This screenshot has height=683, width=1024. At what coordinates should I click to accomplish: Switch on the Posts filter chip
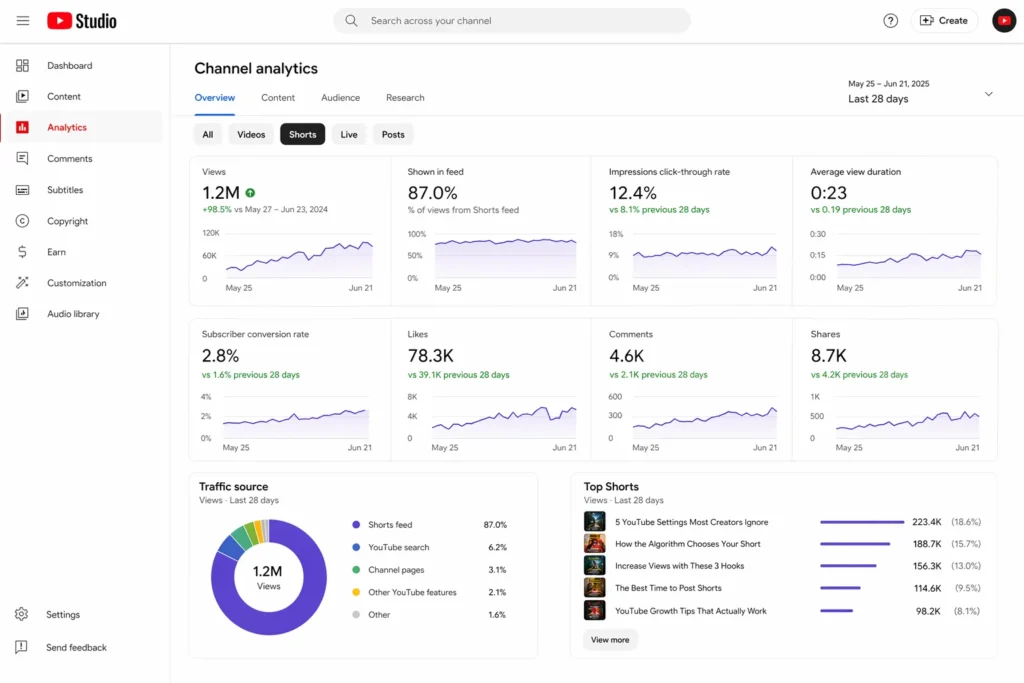click(392, 134)
